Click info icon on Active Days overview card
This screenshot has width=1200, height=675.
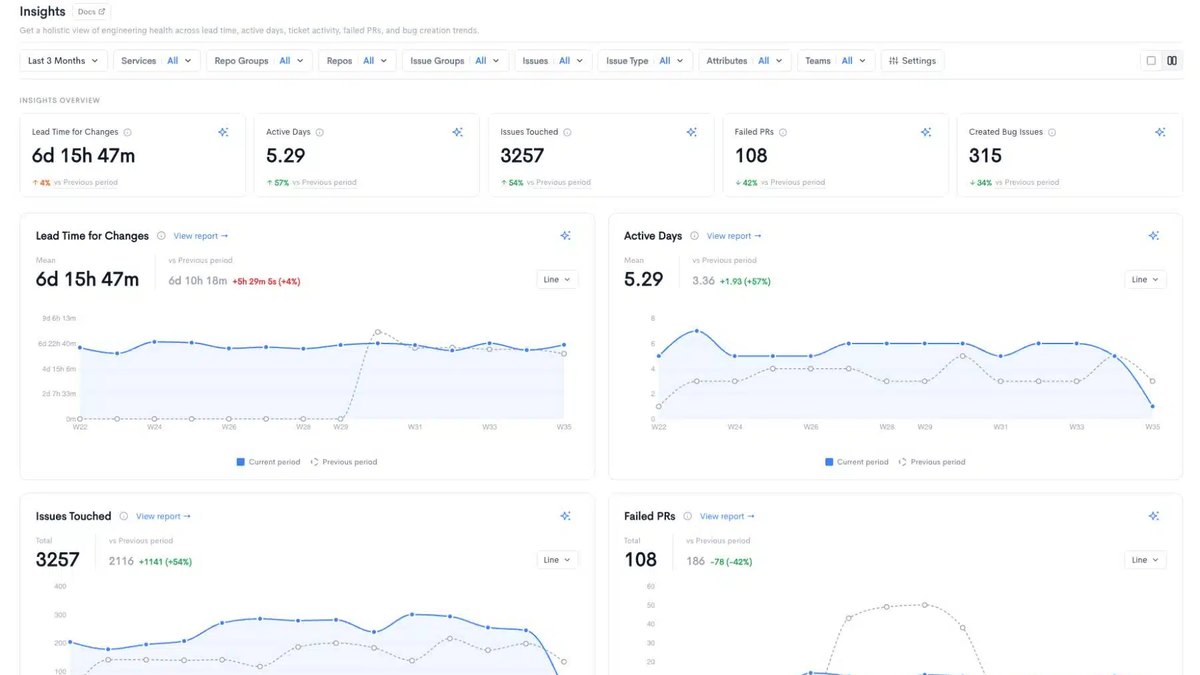point(320,132)
